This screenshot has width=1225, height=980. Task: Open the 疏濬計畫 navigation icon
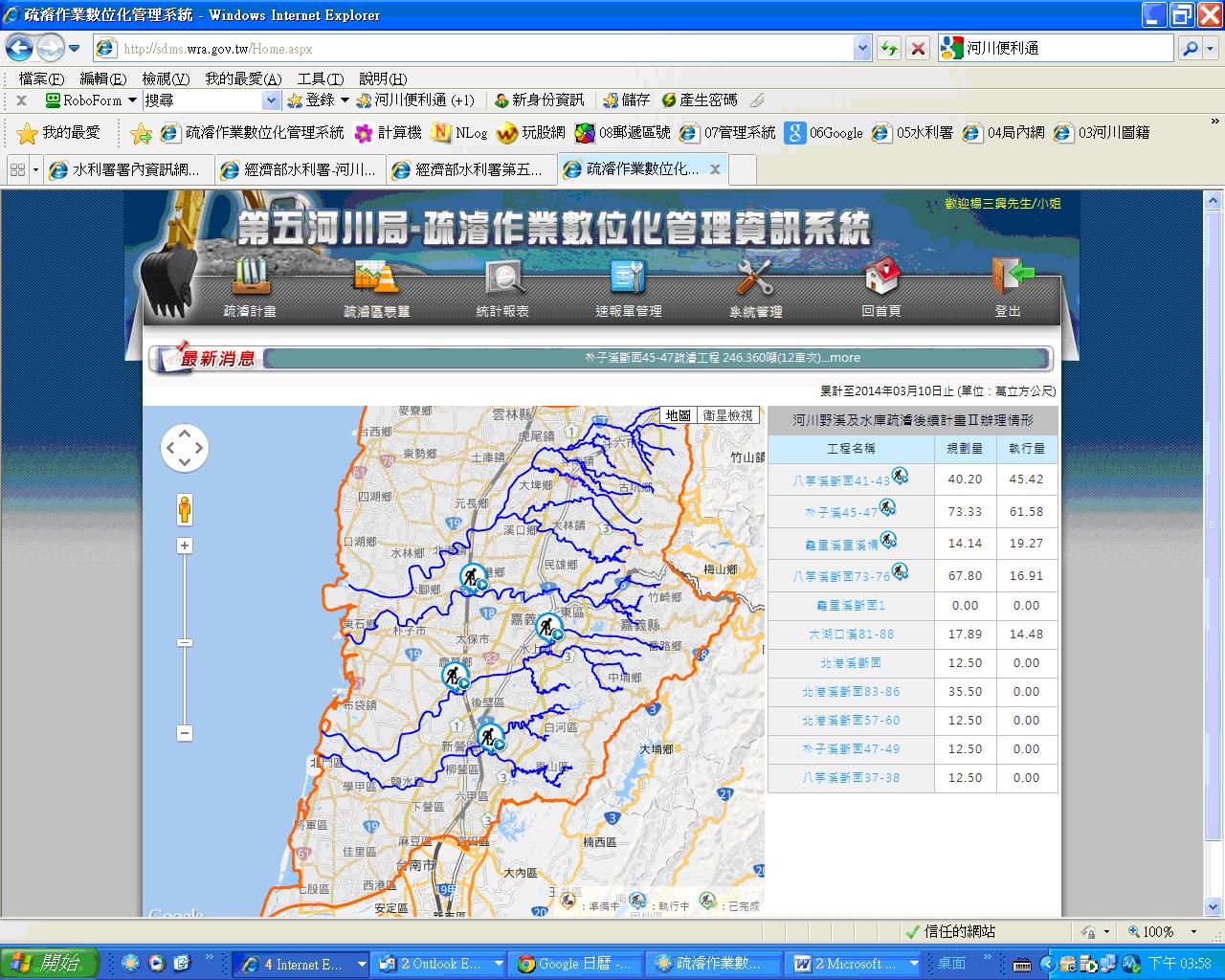pos(251,278)
